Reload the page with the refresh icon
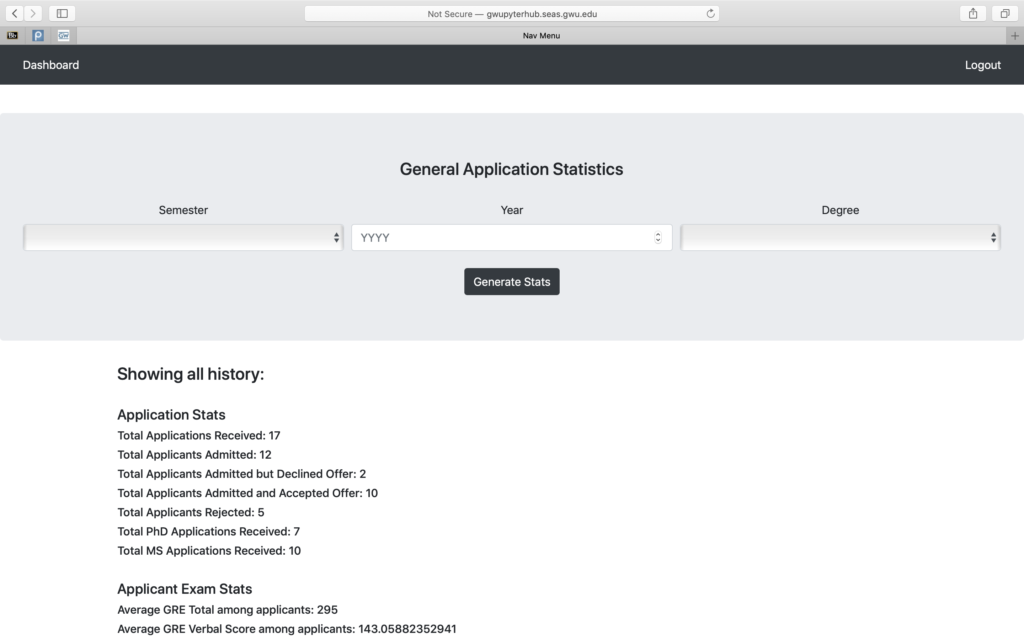Screen dimensions: 1024x640 [710, 14]
